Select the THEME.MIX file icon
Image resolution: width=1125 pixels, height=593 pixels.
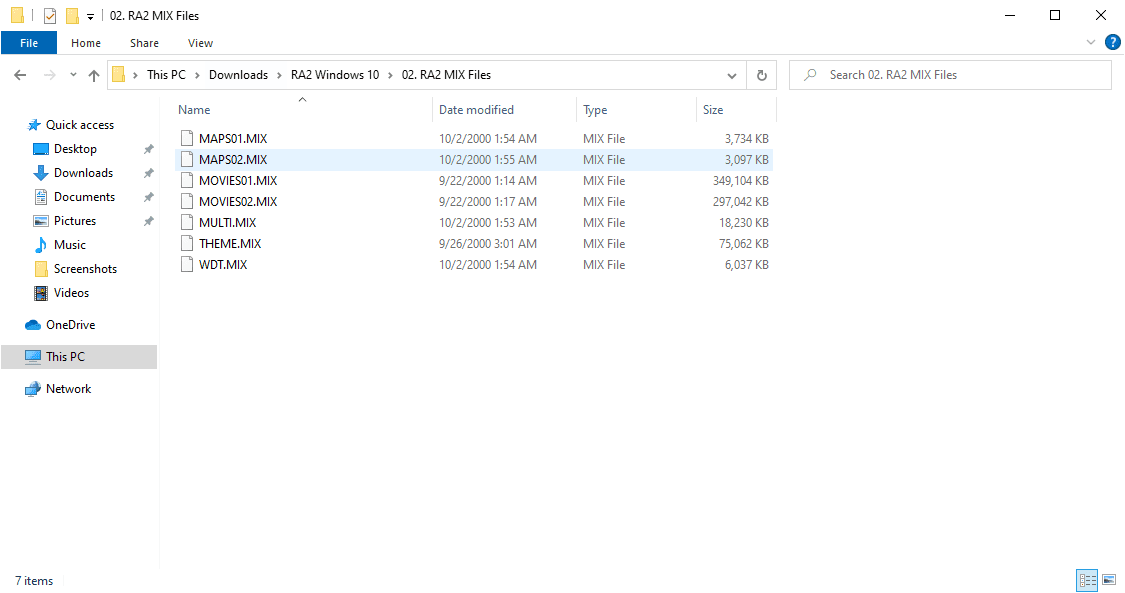click(187, 243)
